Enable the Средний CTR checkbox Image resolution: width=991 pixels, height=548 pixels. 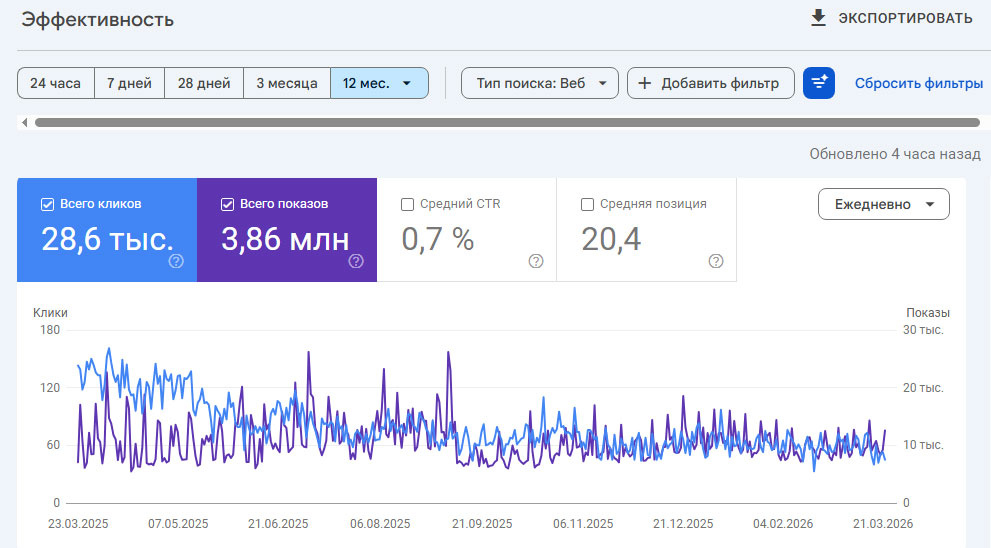(407, 204)
